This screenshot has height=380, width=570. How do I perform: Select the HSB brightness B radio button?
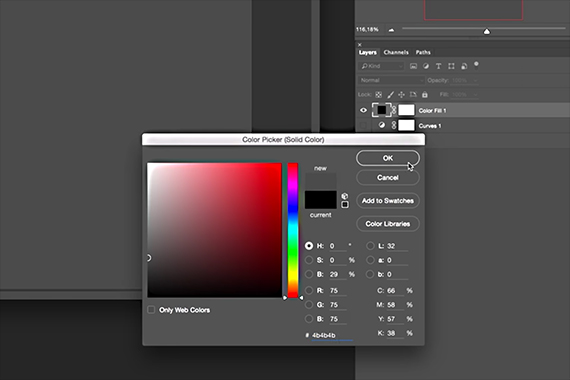[x=309, y=274]
